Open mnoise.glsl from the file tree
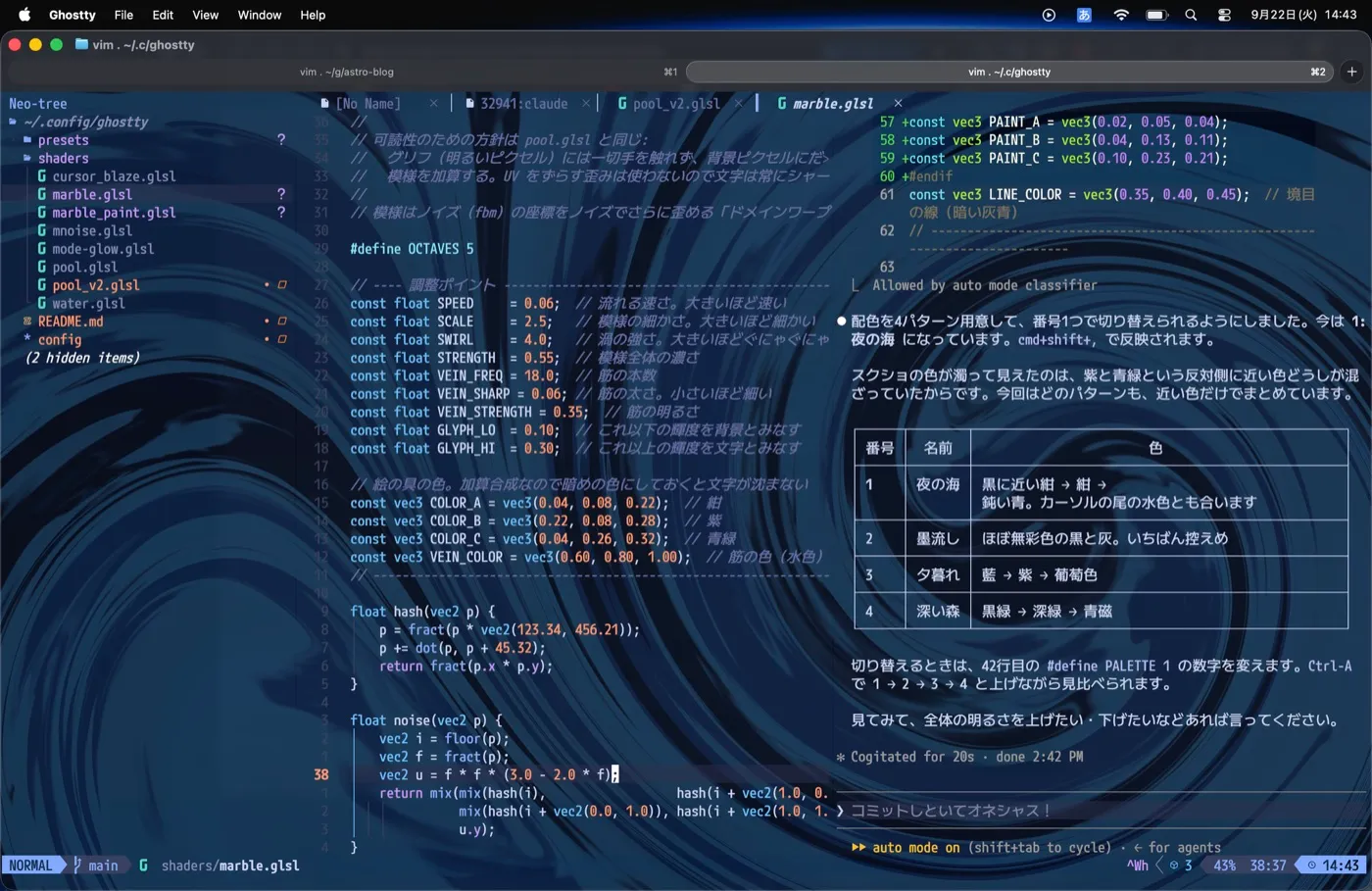 coord(92,230)
